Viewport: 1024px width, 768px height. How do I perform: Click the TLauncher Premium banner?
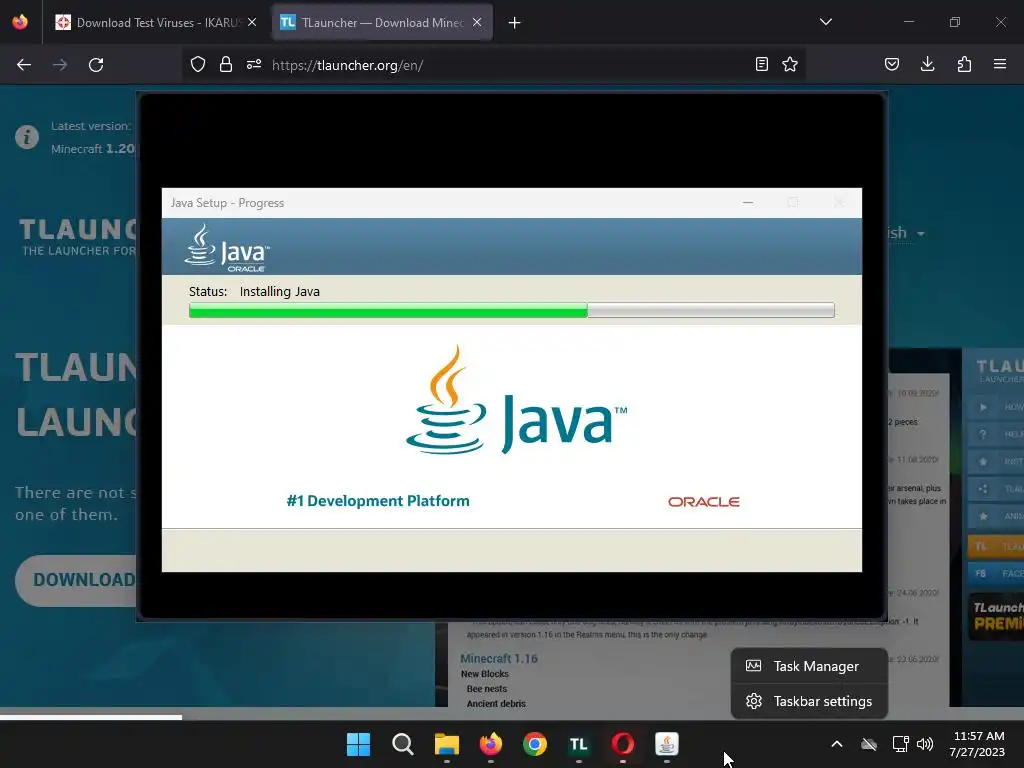[996, 616]
